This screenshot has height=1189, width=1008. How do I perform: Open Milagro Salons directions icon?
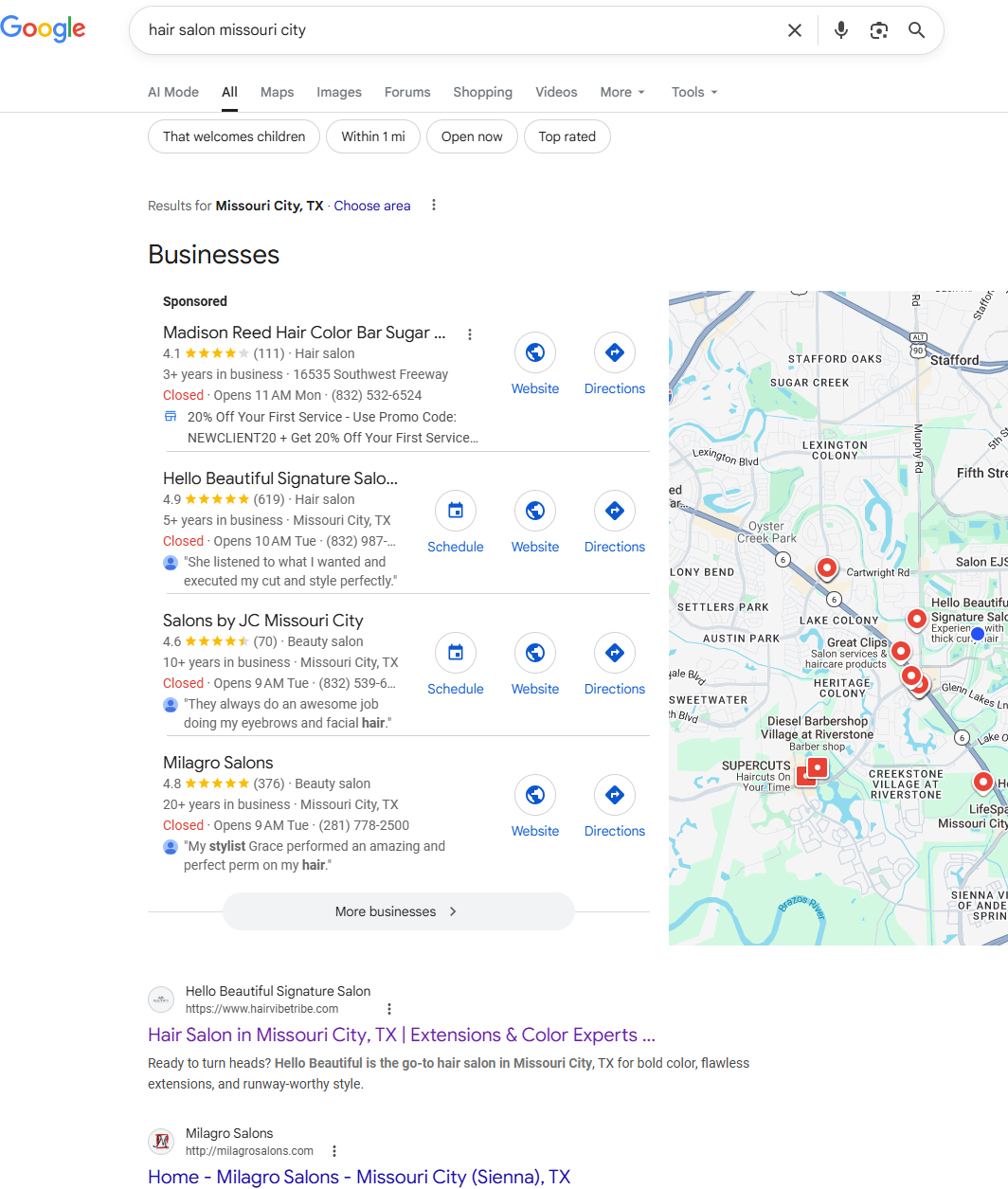pyautogui.click(x=615, y=795)
